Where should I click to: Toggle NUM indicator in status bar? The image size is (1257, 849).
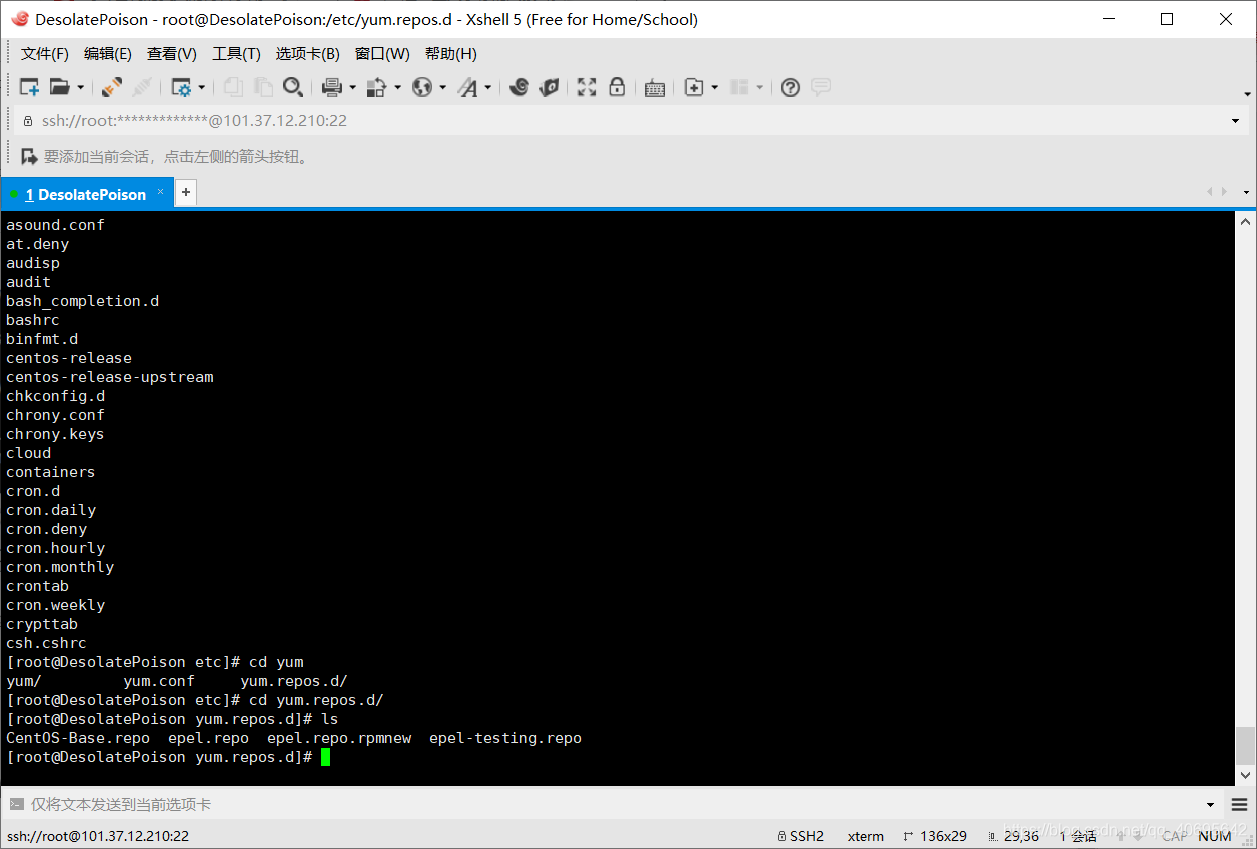tap(1214, 836)
